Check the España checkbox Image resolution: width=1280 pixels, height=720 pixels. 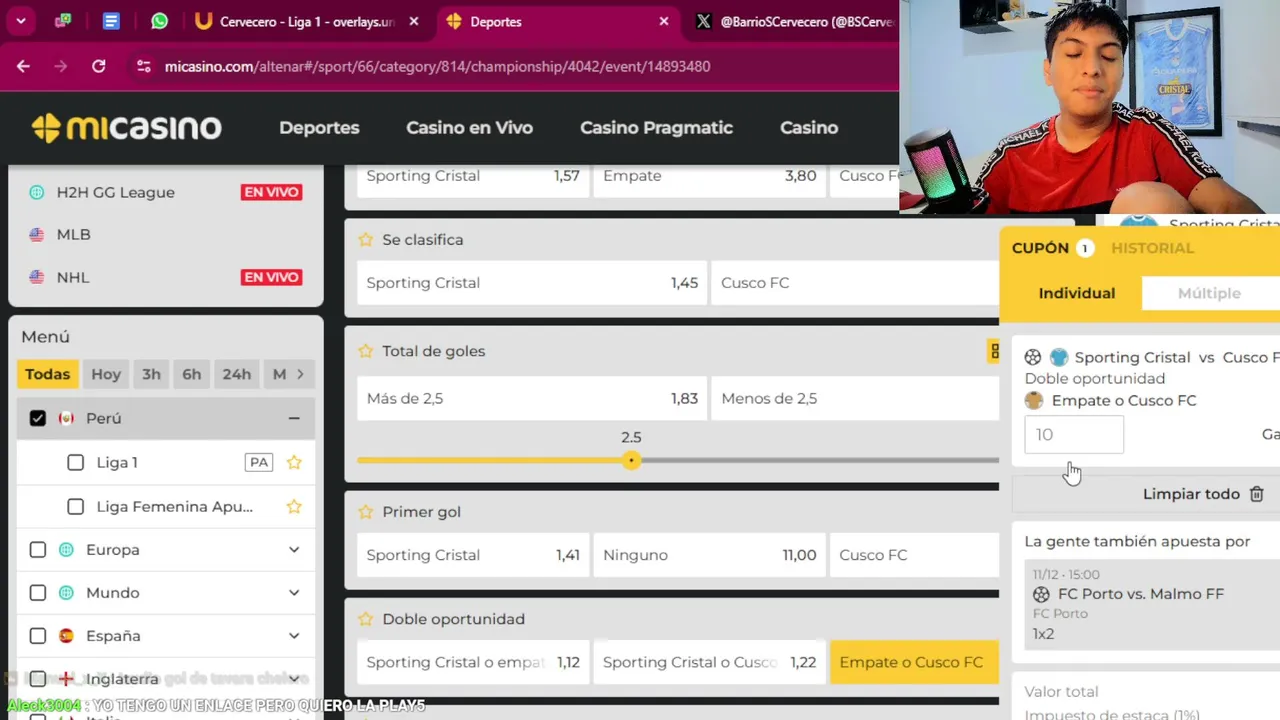tap(38, 636)
